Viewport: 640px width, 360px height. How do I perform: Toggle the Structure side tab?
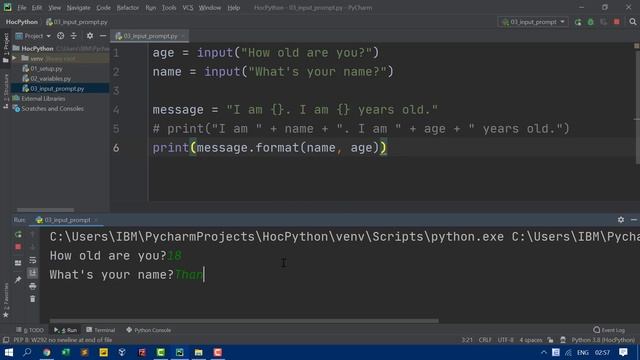(6, 91)
